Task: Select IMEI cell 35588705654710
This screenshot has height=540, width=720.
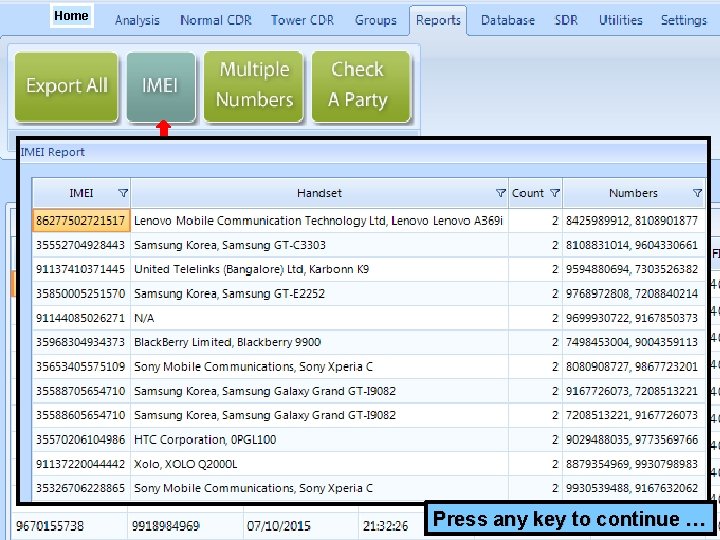Action: coord(81,391)
